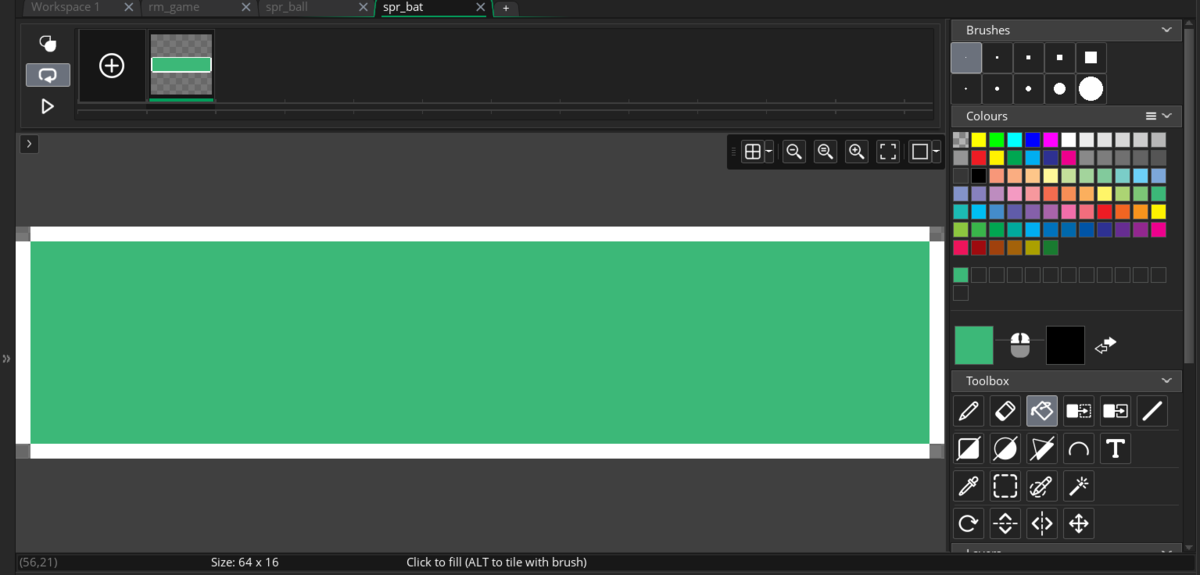Screen dimensions: 1200x575
Task: Mirror the image horizontally
Action: click(x=1042, y=523)
